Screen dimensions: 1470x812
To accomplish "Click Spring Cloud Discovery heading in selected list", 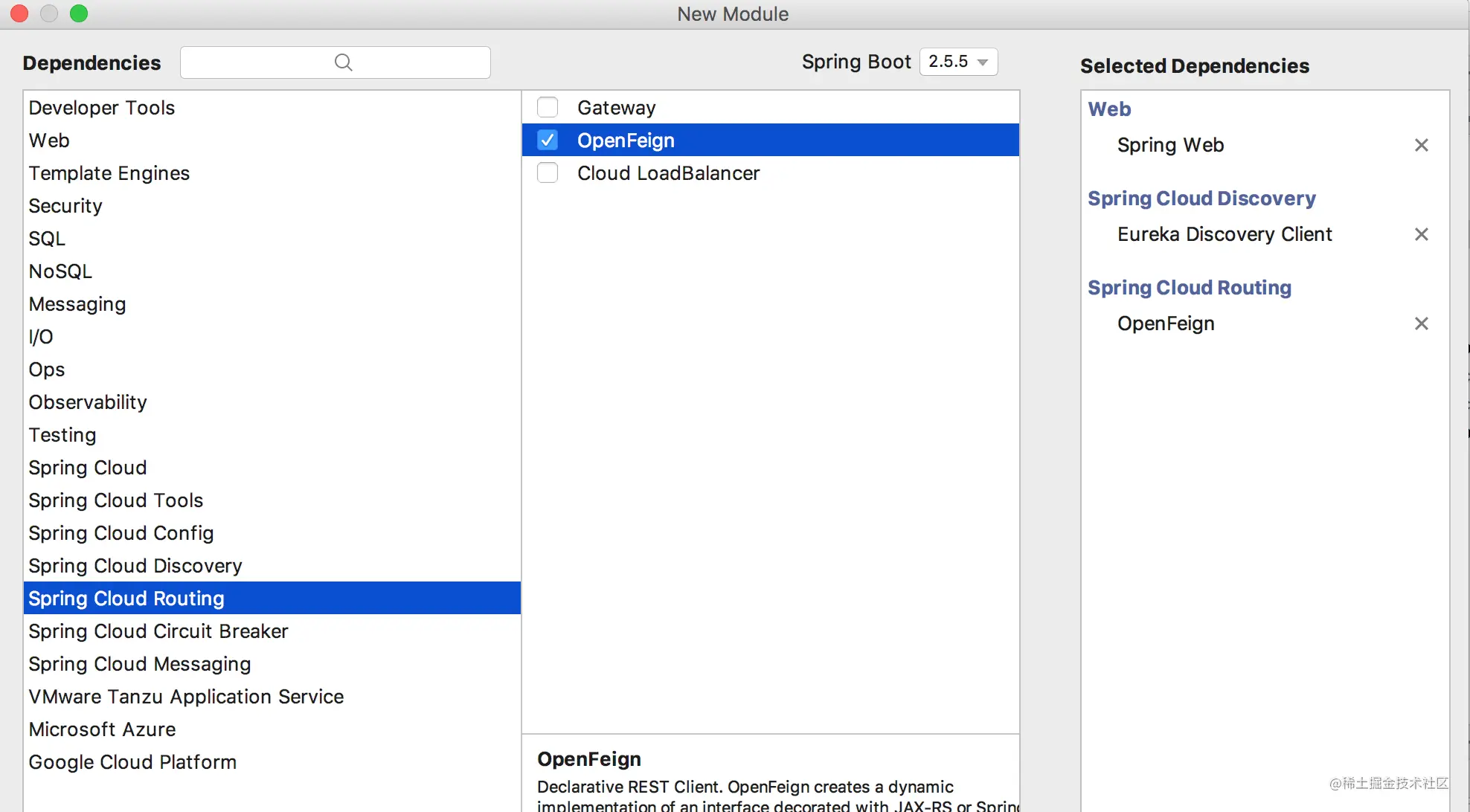I will coord(1201,199).
